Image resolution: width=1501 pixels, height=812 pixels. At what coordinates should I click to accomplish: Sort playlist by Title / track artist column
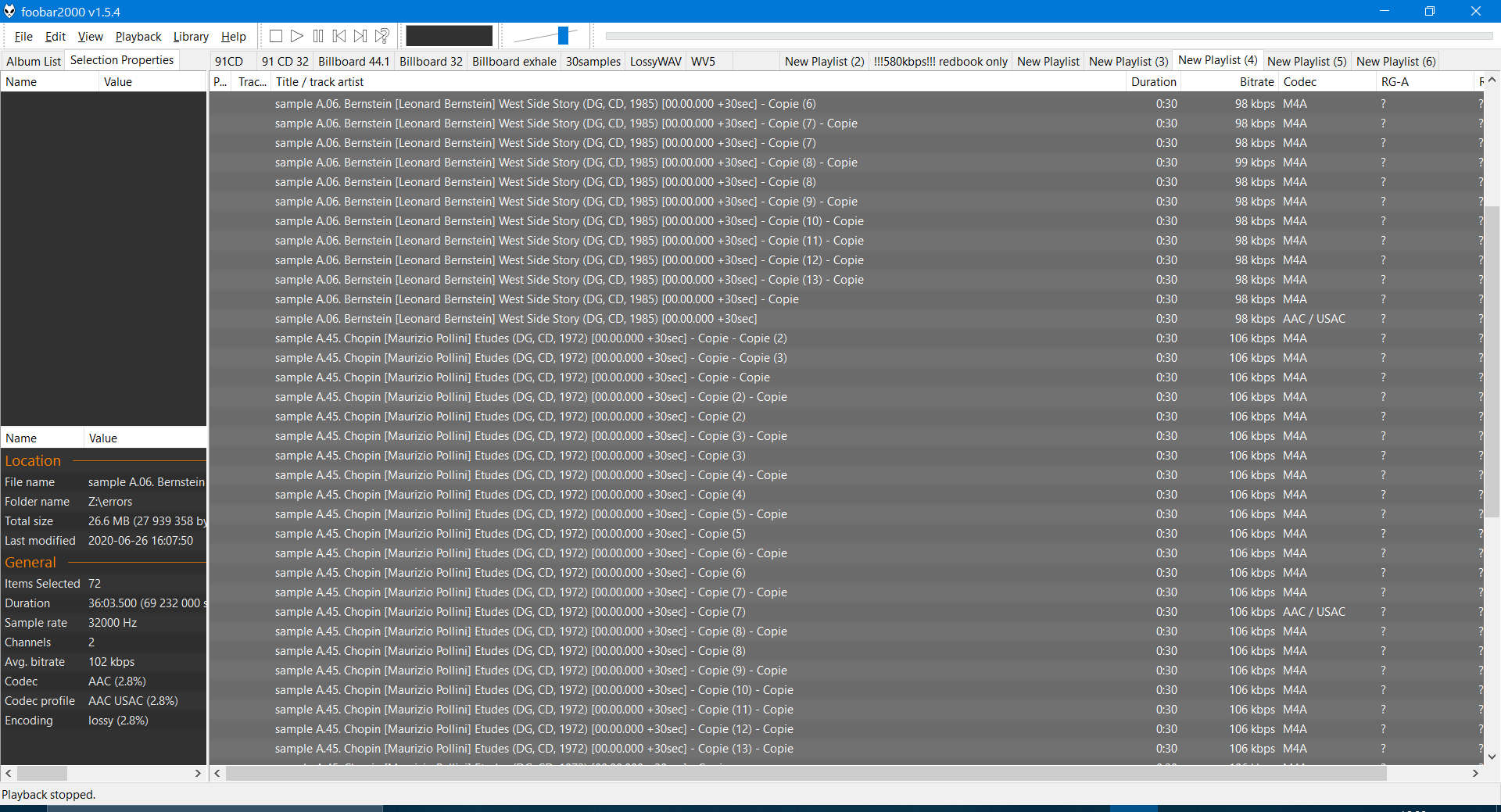click(x=699, y=82)
